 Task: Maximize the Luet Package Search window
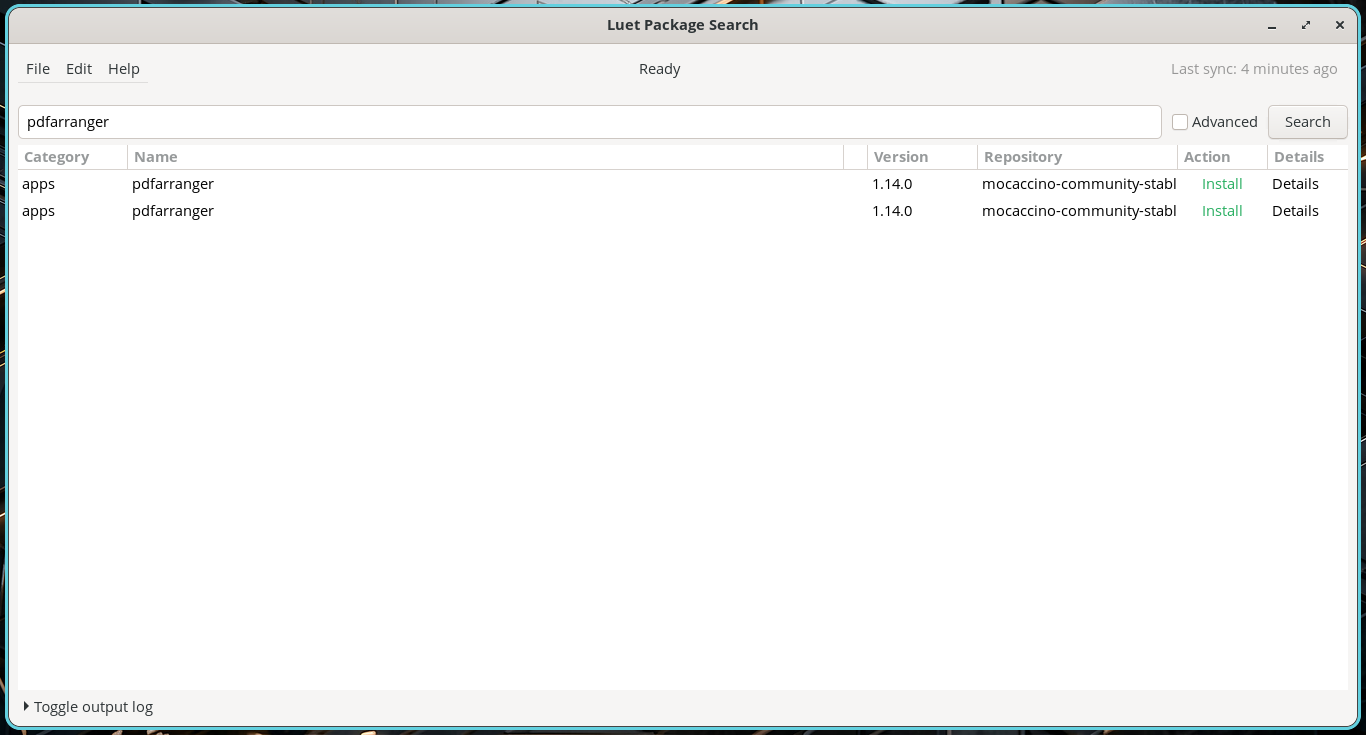click(x=1306, y=26)
